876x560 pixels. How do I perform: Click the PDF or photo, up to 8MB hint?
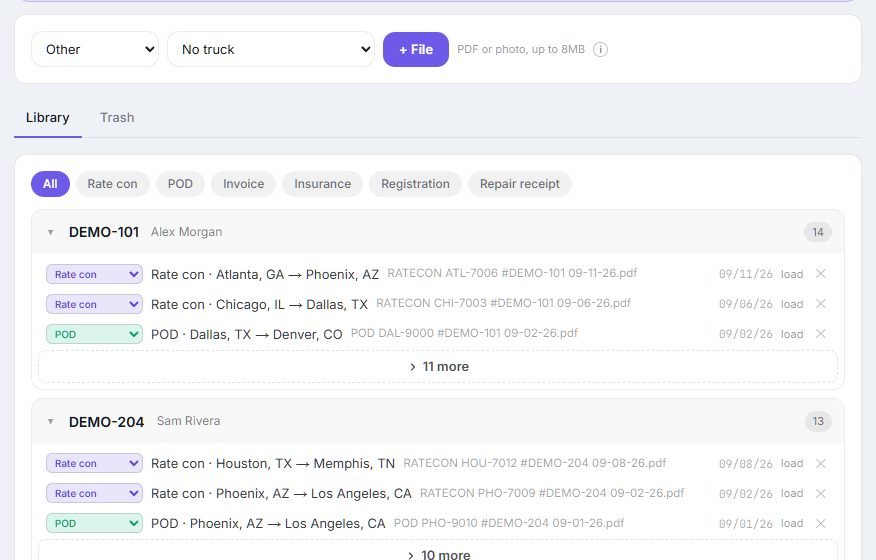coord(521,49)
